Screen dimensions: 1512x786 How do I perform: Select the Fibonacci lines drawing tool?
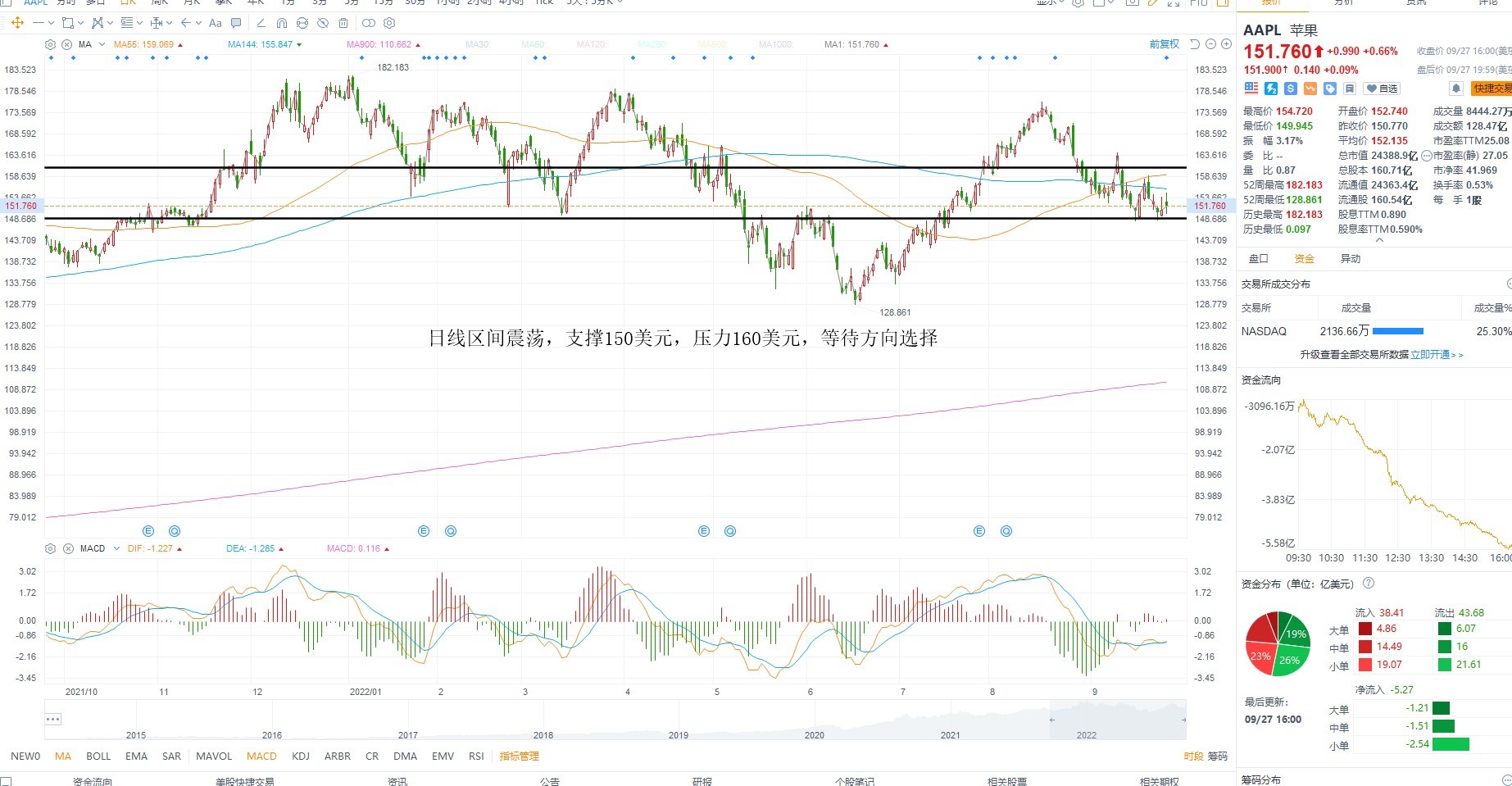tap(127, 23)
